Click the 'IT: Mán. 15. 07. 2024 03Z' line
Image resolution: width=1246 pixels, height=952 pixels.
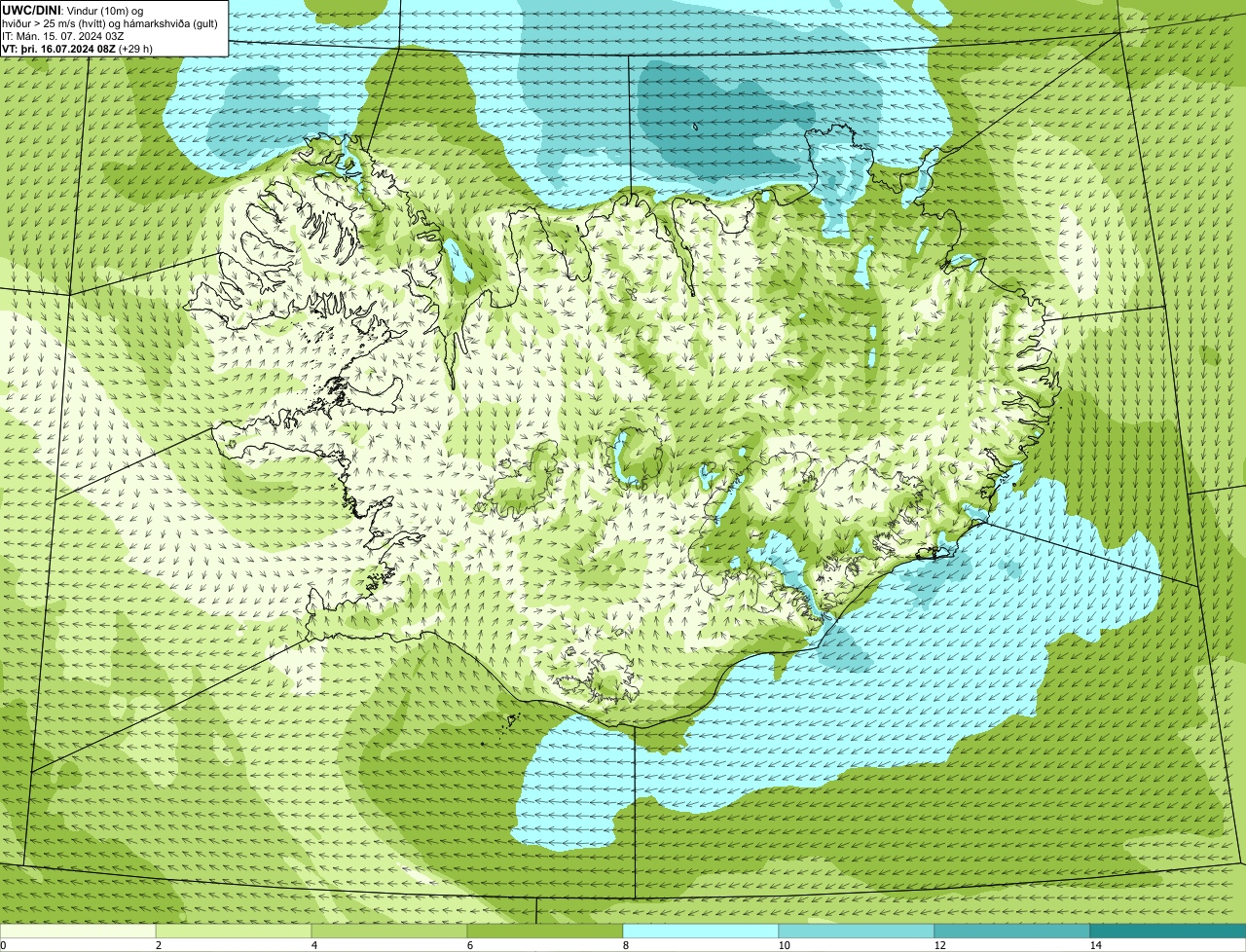click(62, 35)
